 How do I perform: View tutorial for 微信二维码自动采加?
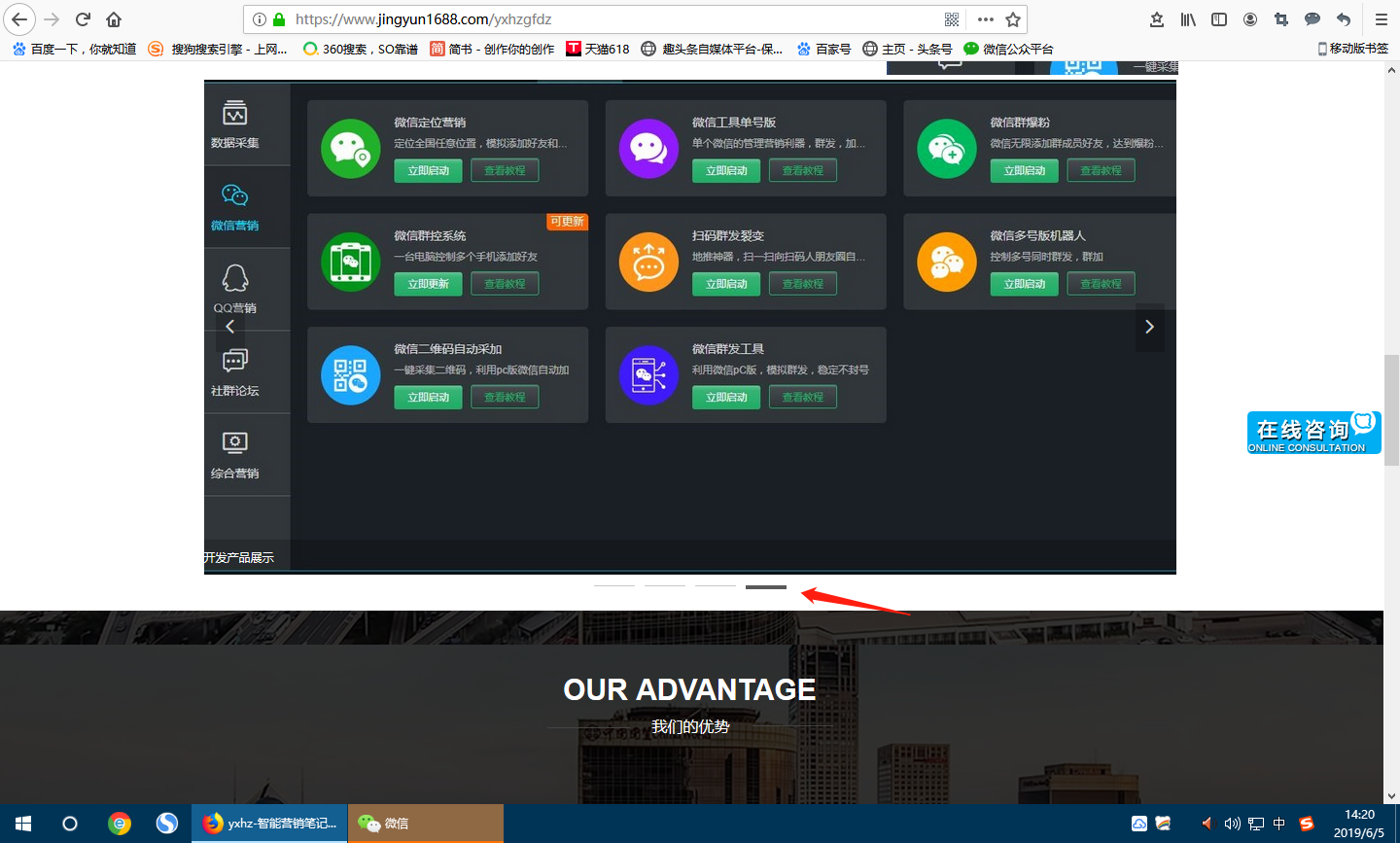[x=505, y=397]
